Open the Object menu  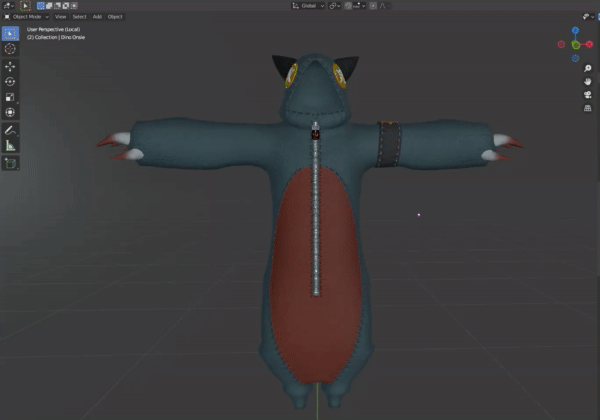click(115, 17)
